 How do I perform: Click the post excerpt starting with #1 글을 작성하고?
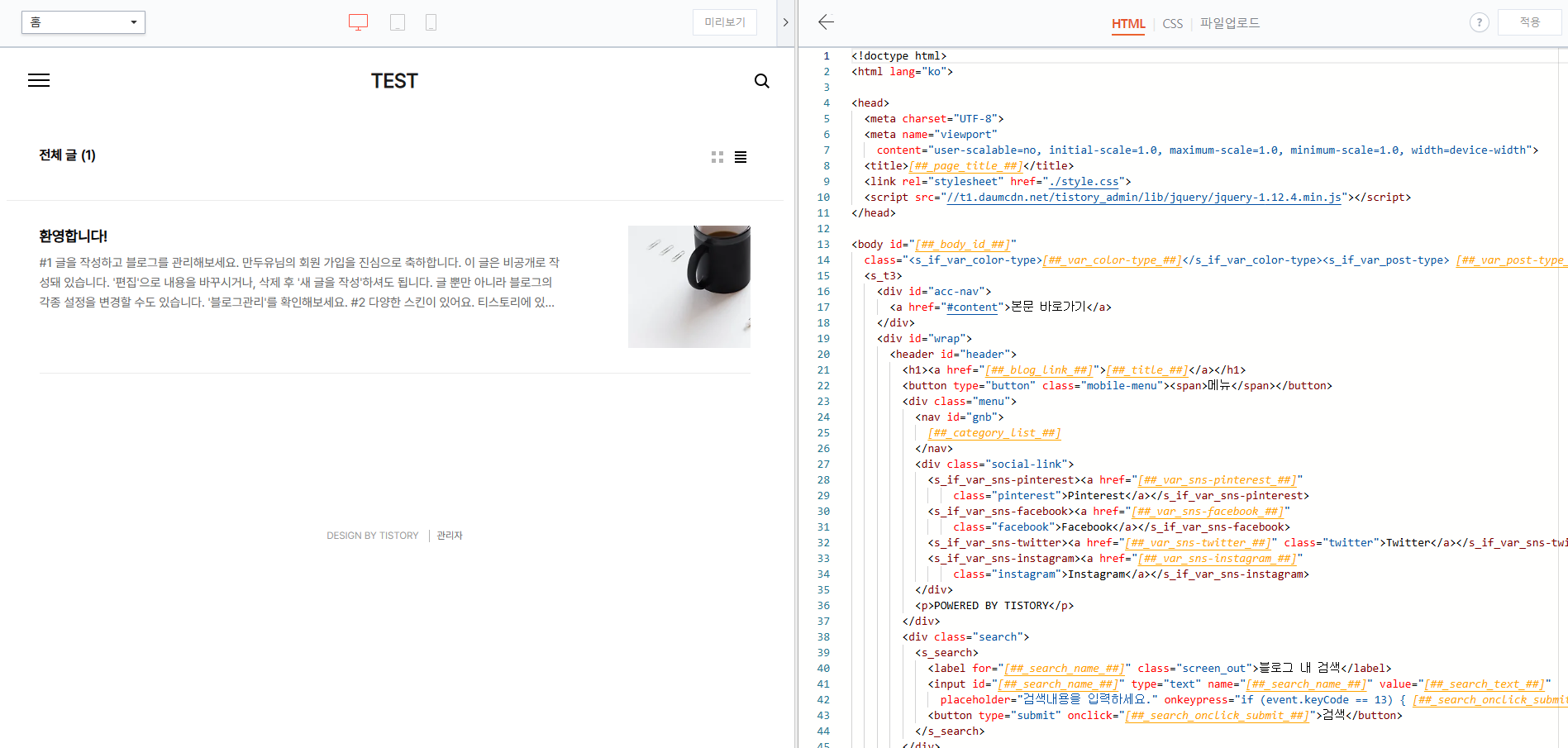click(299, 282)
